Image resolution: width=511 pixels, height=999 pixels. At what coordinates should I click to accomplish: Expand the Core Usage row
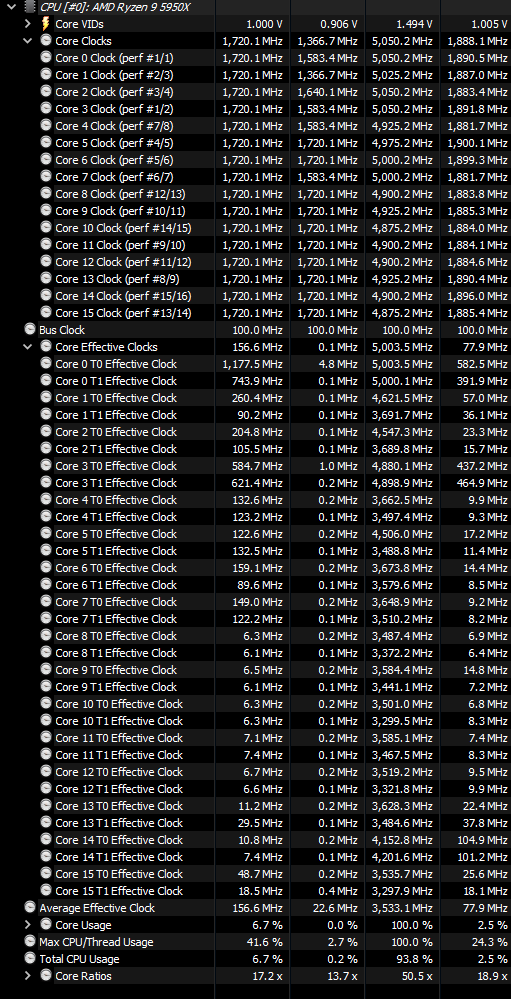point(27,924)
